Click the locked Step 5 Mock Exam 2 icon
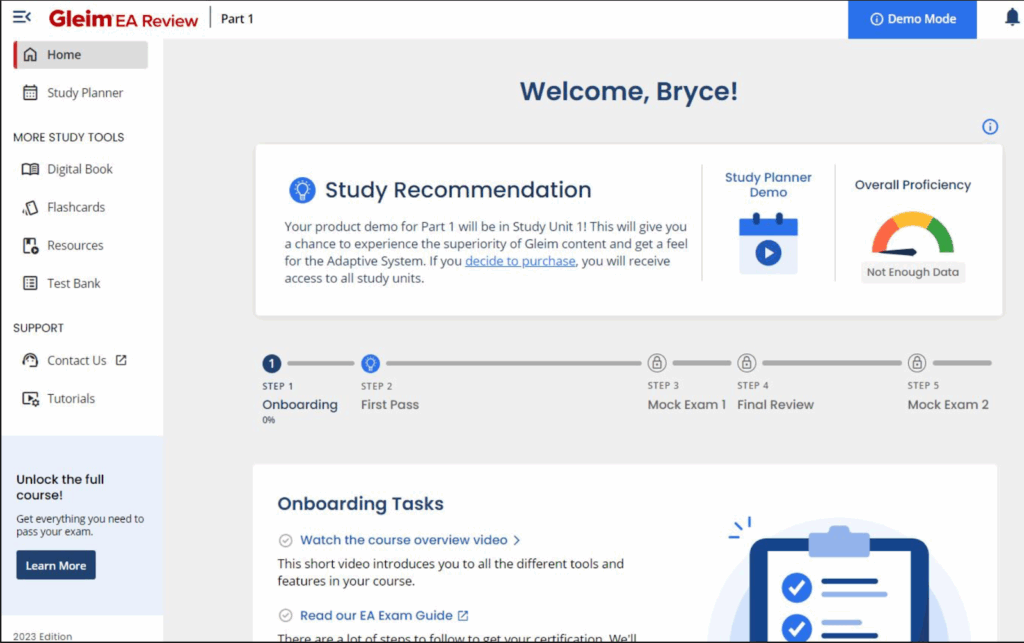The width and height of the screenshot is (1024, 643). tap(917, 363)
